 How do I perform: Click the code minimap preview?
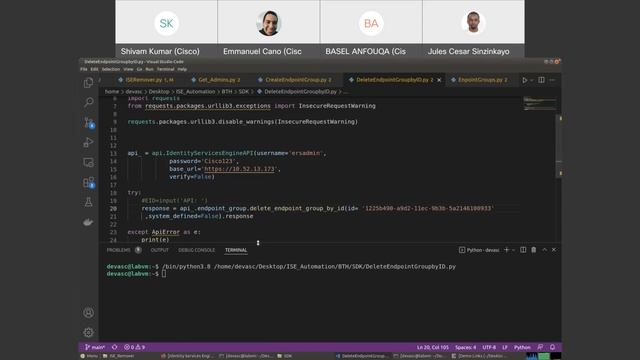tap(539, 103)
